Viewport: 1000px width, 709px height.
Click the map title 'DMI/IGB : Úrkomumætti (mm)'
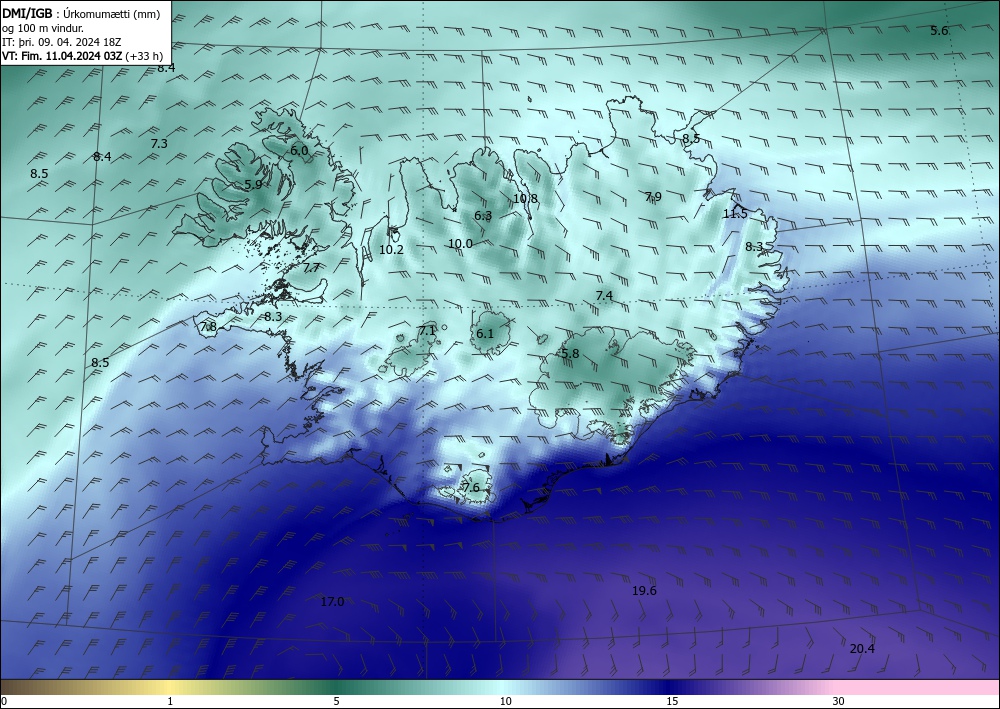pos(81,13)
